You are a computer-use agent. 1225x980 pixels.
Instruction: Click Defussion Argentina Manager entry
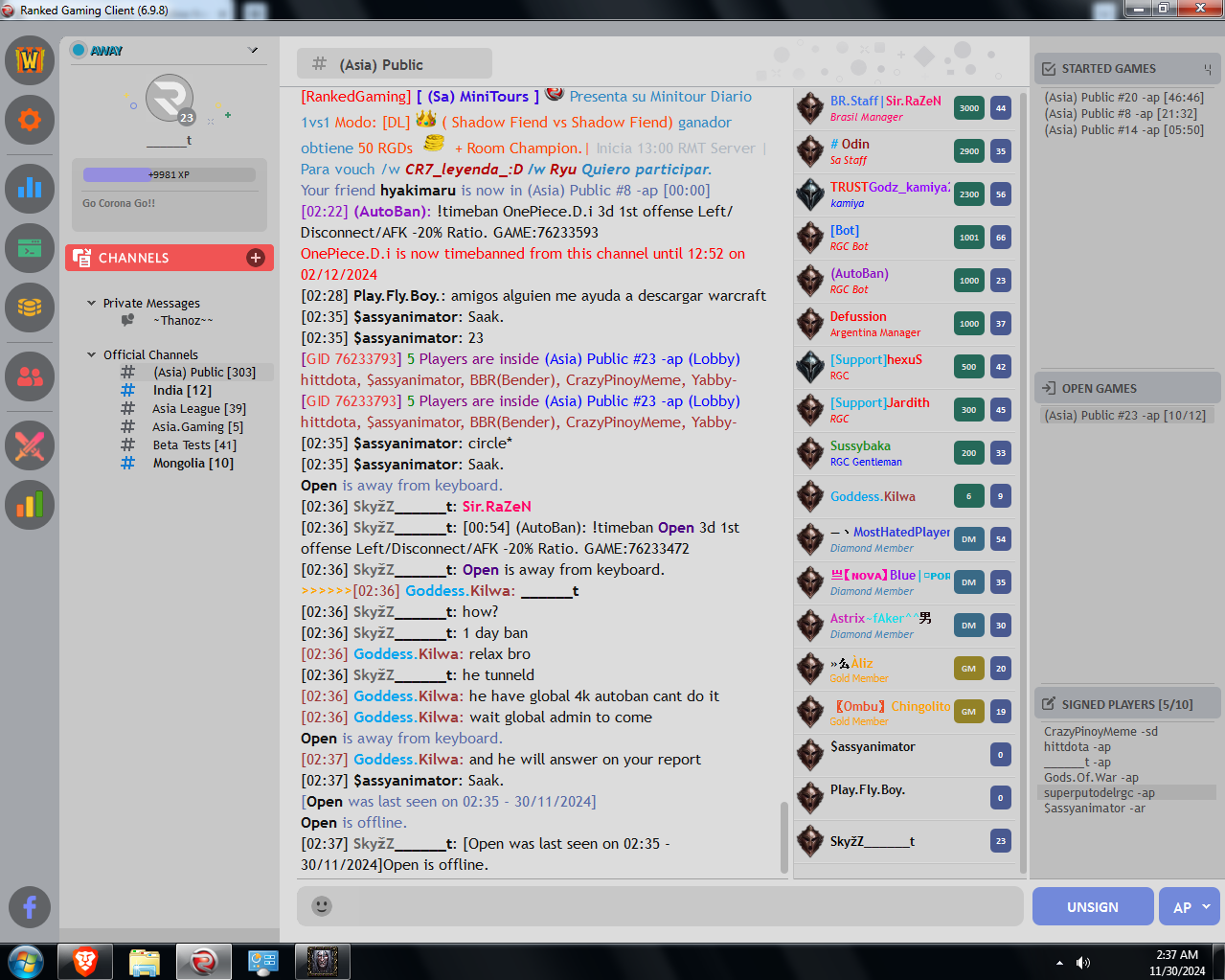click(x=903, y=324)
